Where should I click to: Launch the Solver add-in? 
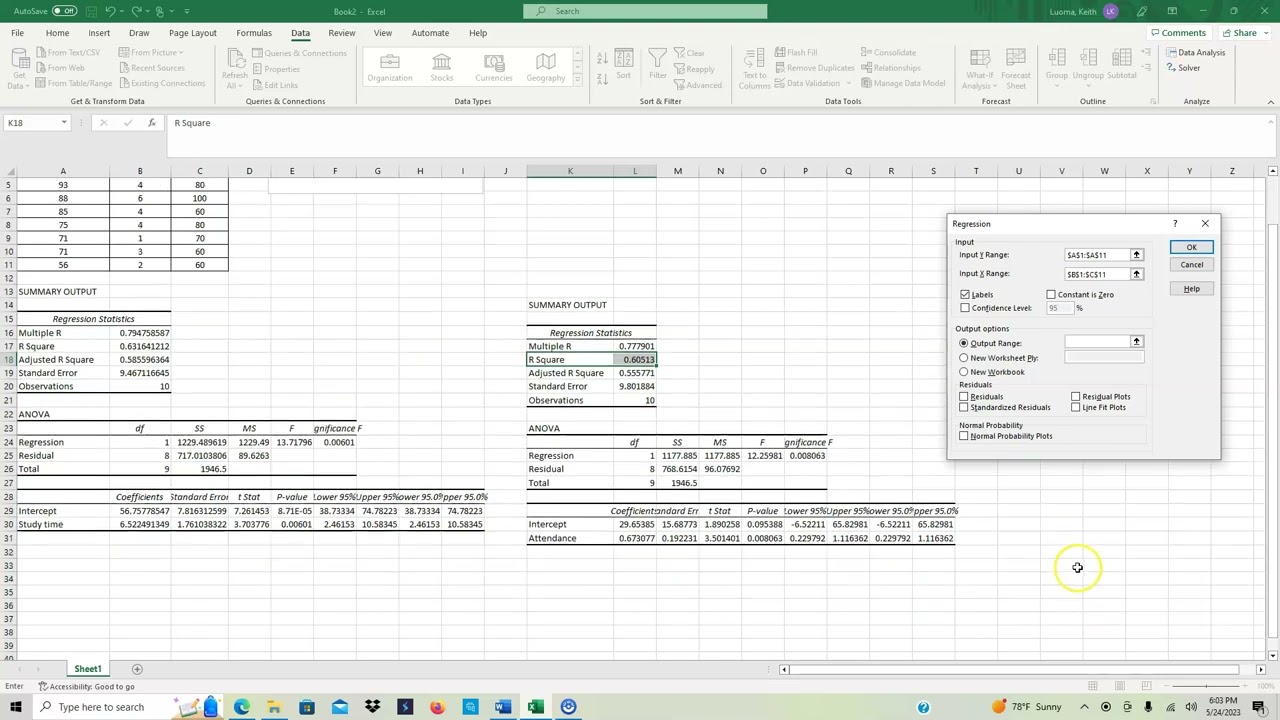click(x=1182, y=68)
